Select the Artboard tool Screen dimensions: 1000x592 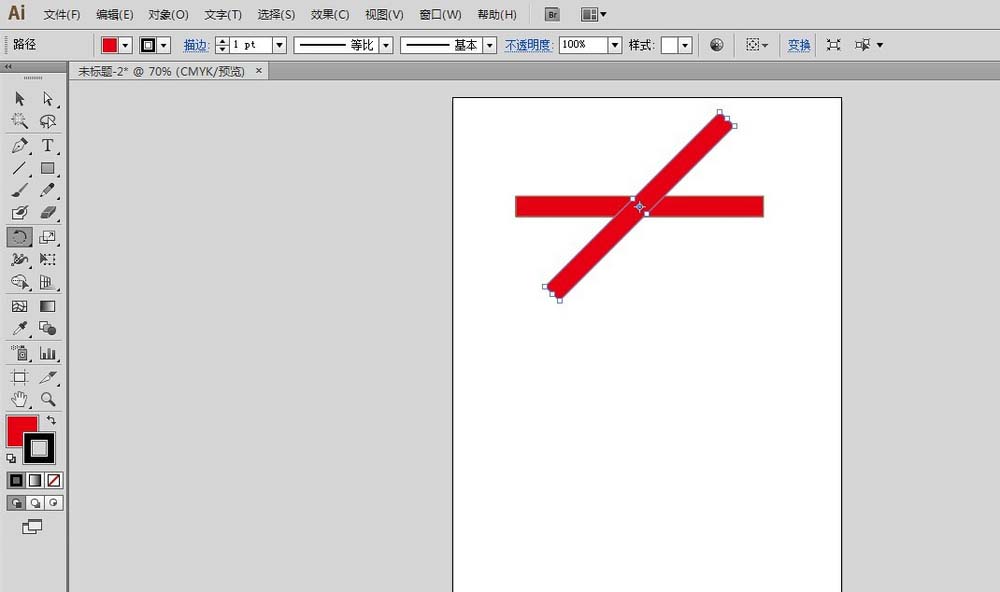tap(20, 377)
